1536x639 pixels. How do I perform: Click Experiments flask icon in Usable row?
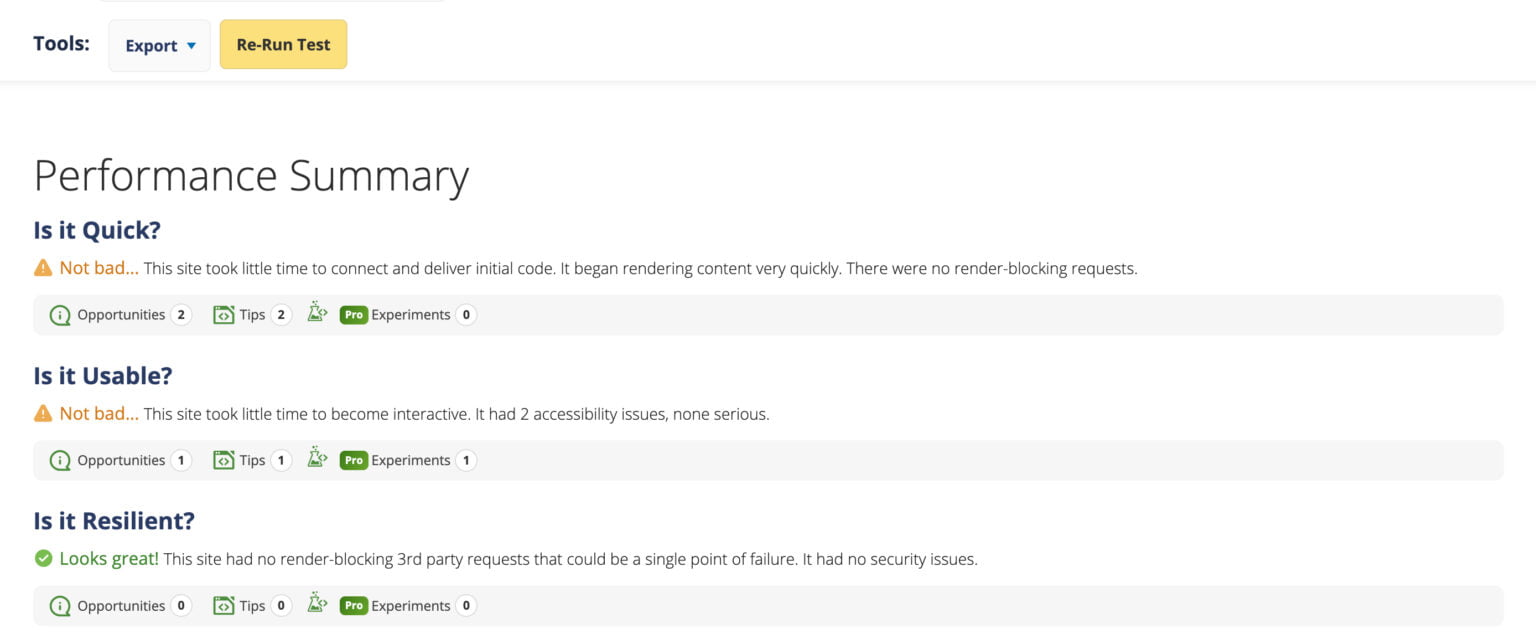click(317, 459)
